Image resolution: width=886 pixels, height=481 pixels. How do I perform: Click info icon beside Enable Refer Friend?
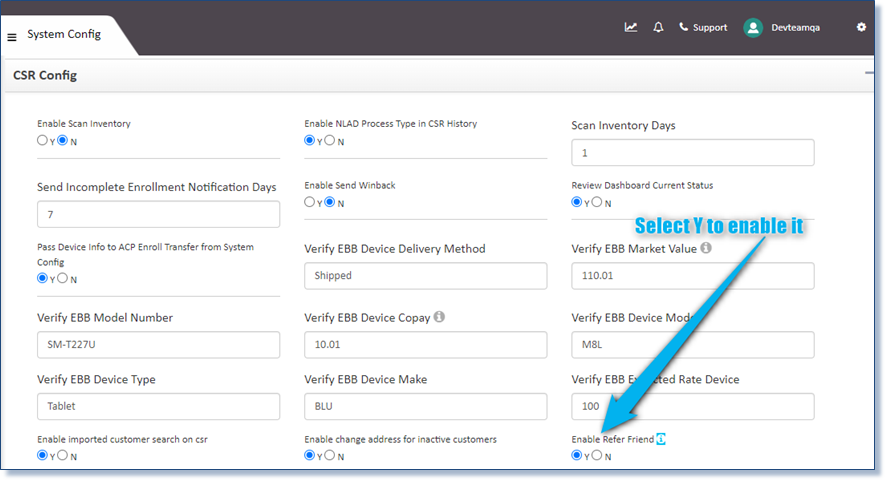[x=661, y=439]
